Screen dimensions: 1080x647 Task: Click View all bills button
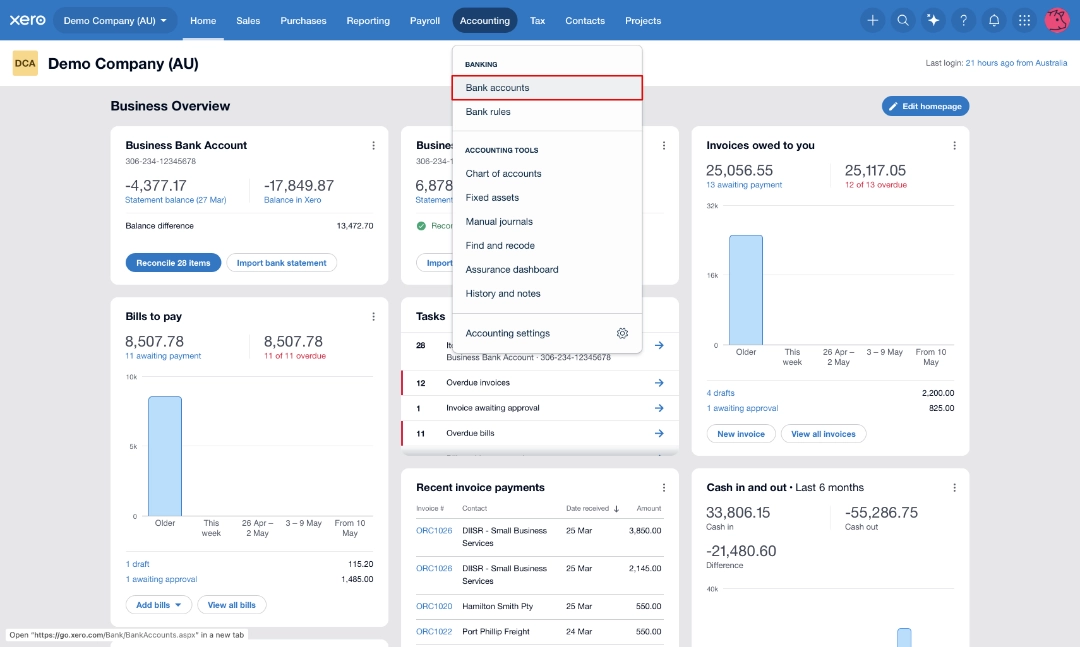click(231, 605)
